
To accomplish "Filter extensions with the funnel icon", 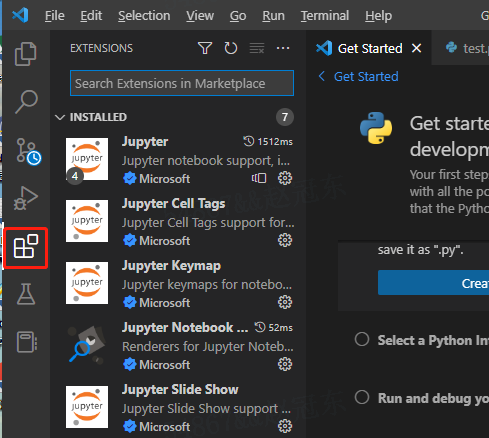I will [205, 48].
